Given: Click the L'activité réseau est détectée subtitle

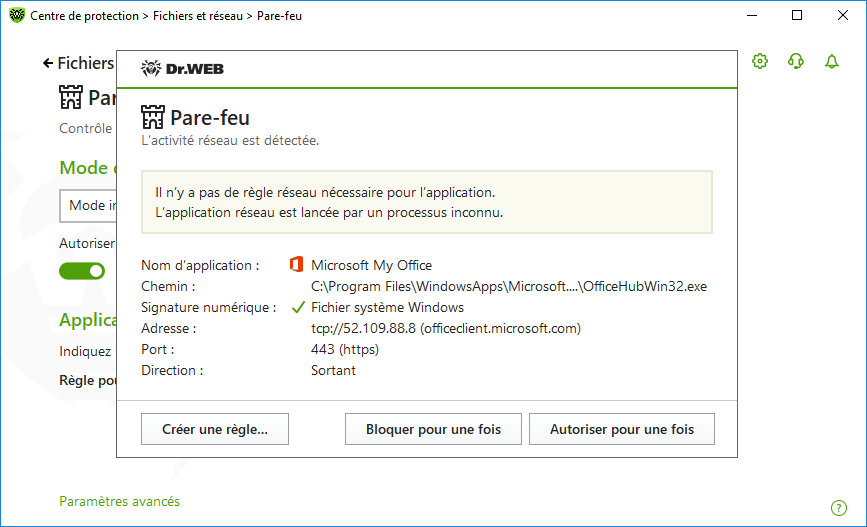Looking at the screenshot, I should (x=230, y=140).
